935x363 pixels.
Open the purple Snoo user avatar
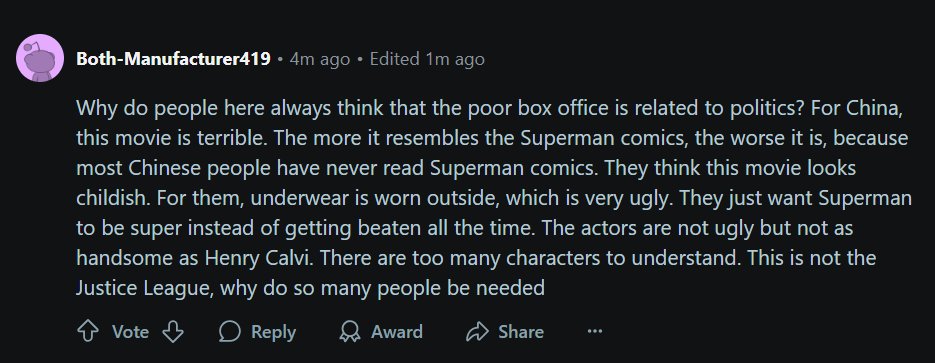tap(40, 58)
